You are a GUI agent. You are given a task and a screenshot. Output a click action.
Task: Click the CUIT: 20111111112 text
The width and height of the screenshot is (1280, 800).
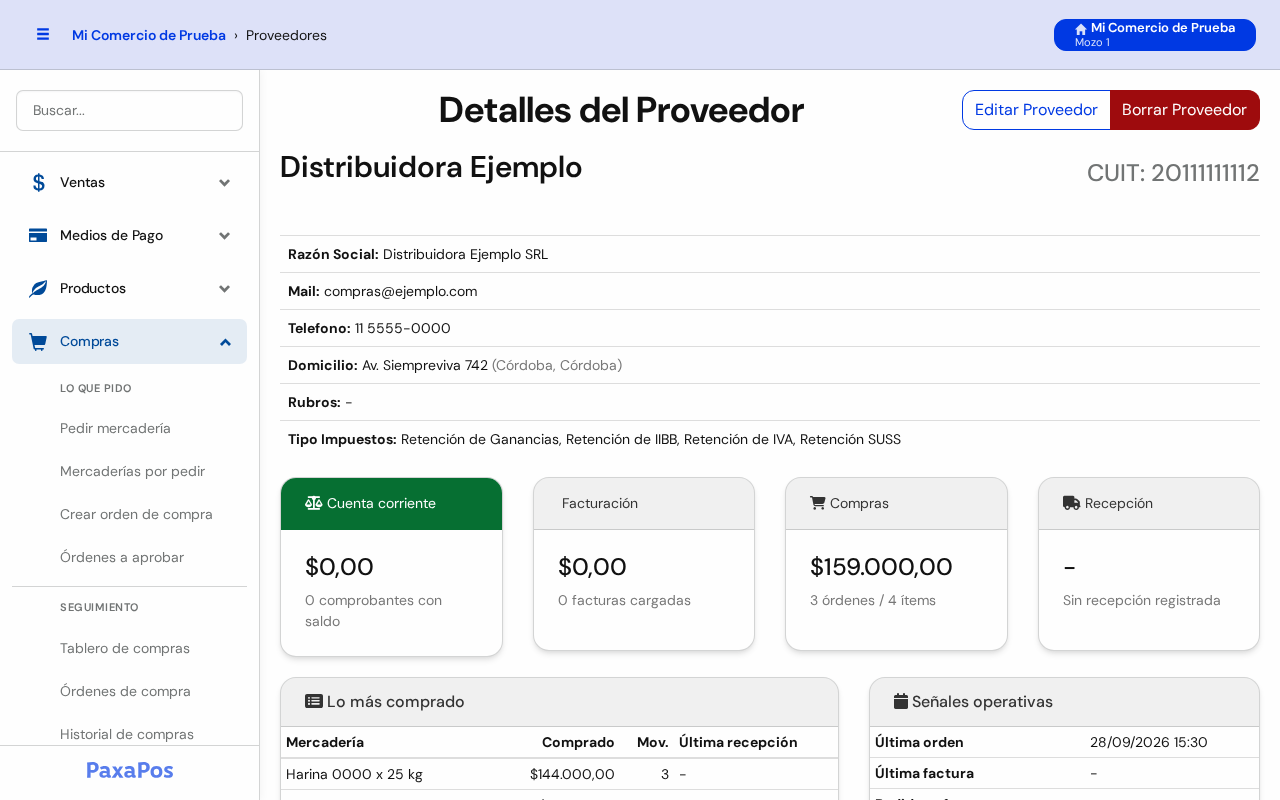pyautogui.click(x=1173, y=173)
